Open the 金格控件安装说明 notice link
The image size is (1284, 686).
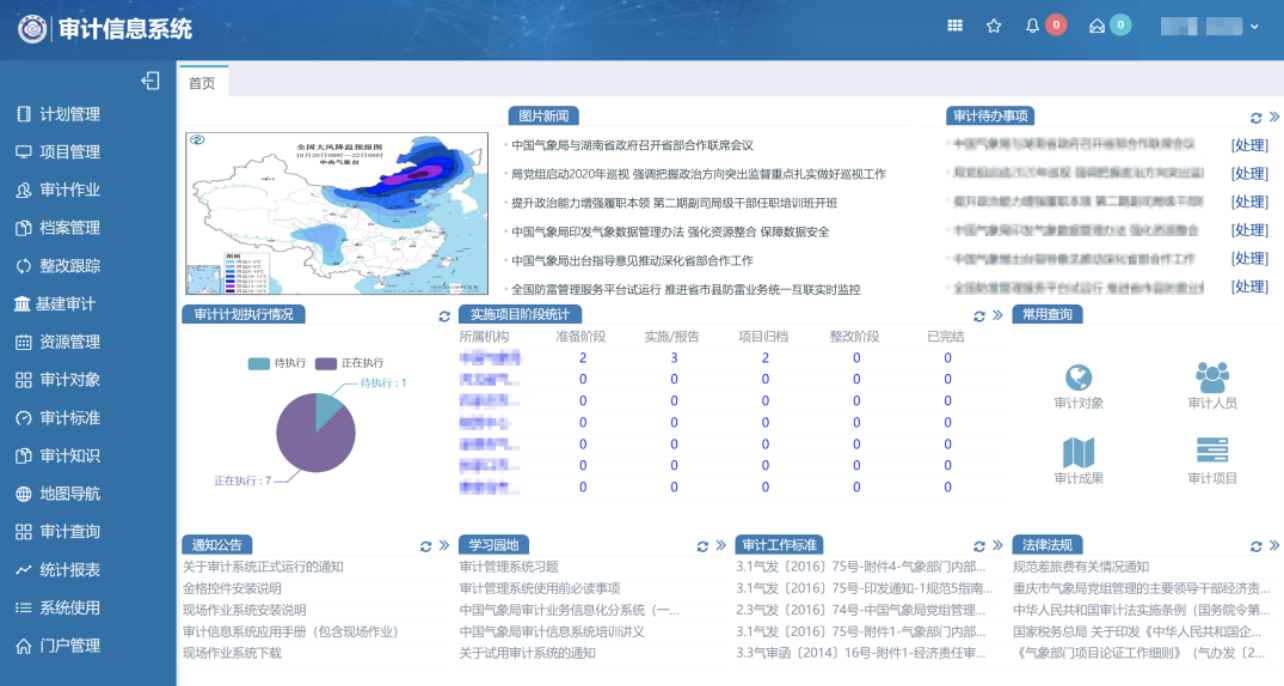pos(232,588)
